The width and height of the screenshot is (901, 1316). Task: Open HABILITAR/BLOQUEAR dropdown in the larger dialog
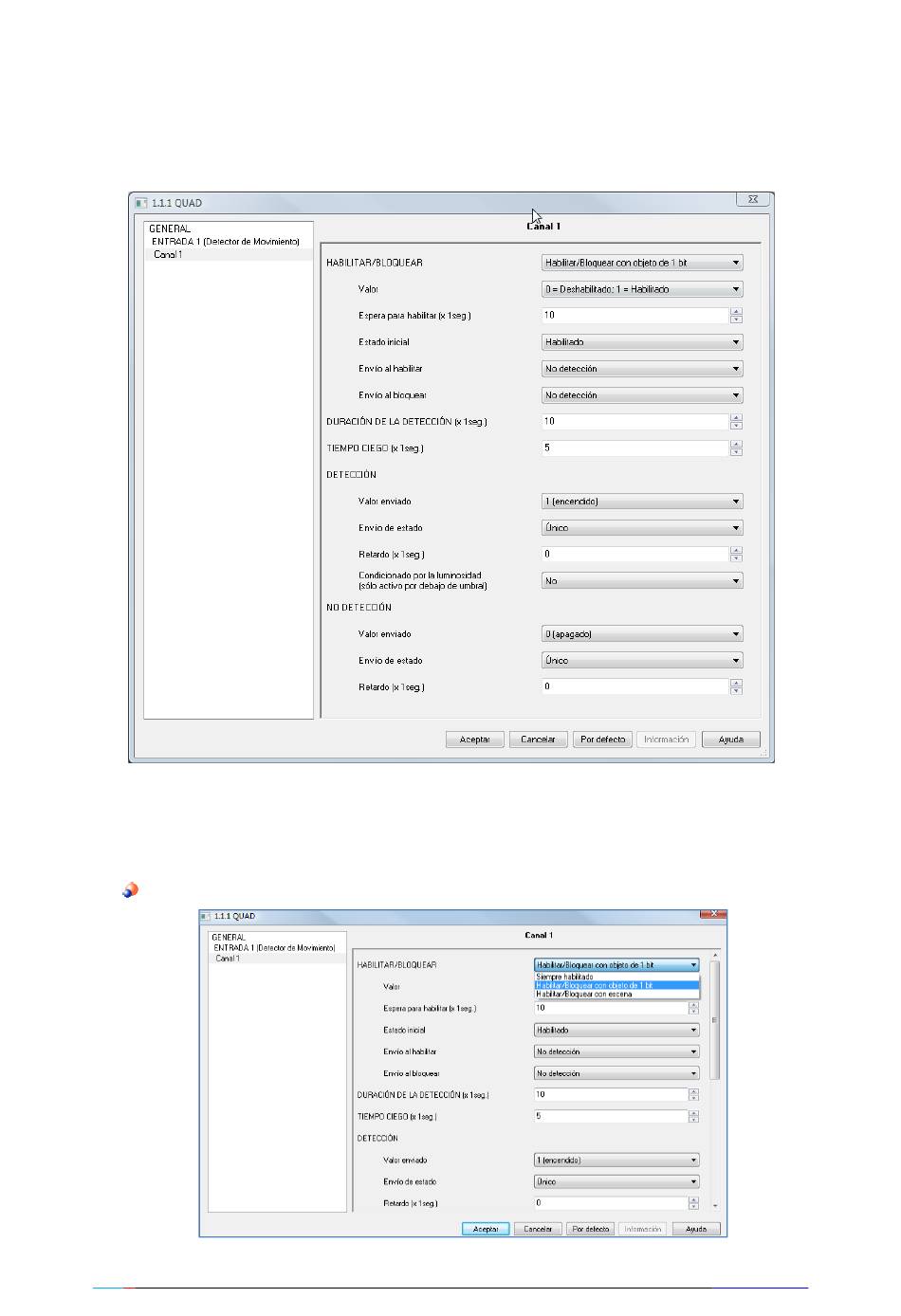[x=642, y=263]
